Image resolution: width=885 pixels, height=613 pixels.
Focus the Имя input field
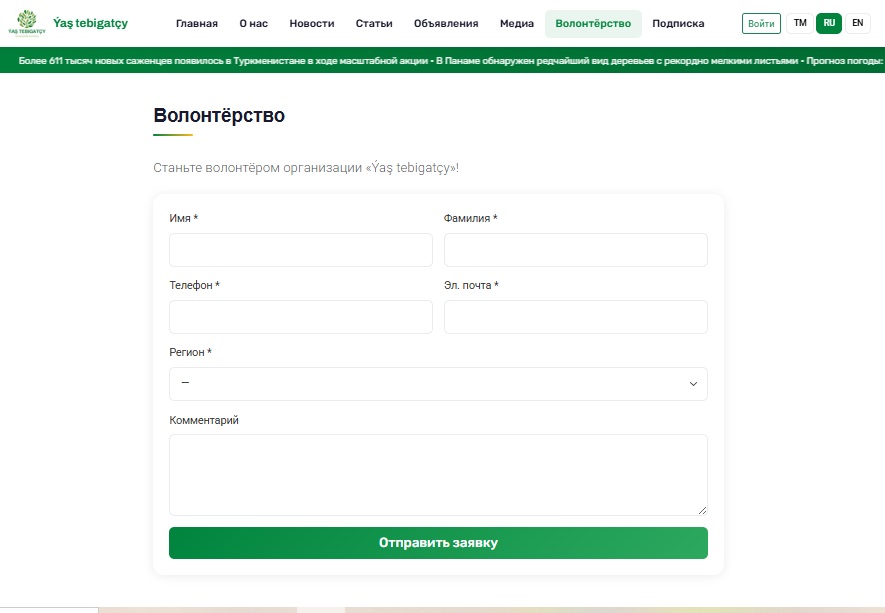tap(301, 250)
